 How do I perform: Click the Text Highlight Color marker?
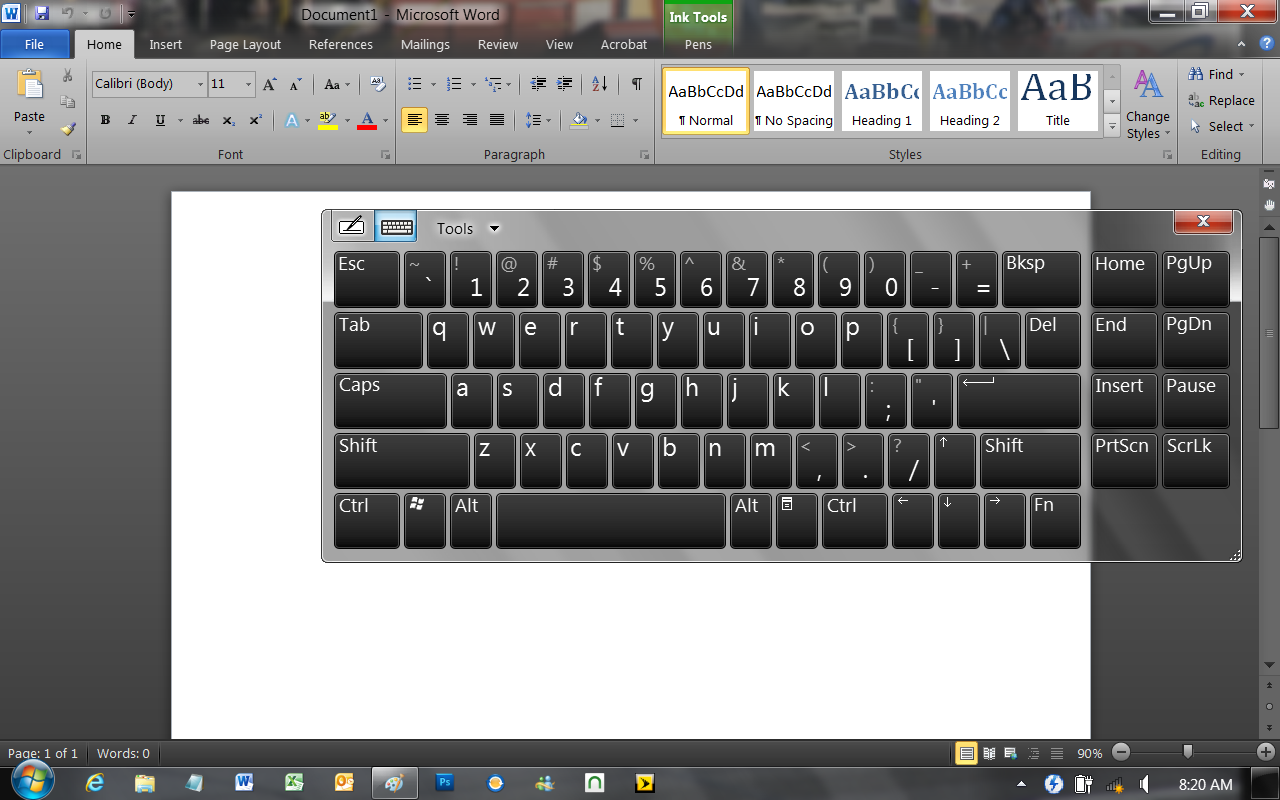[x=327, y=120]
